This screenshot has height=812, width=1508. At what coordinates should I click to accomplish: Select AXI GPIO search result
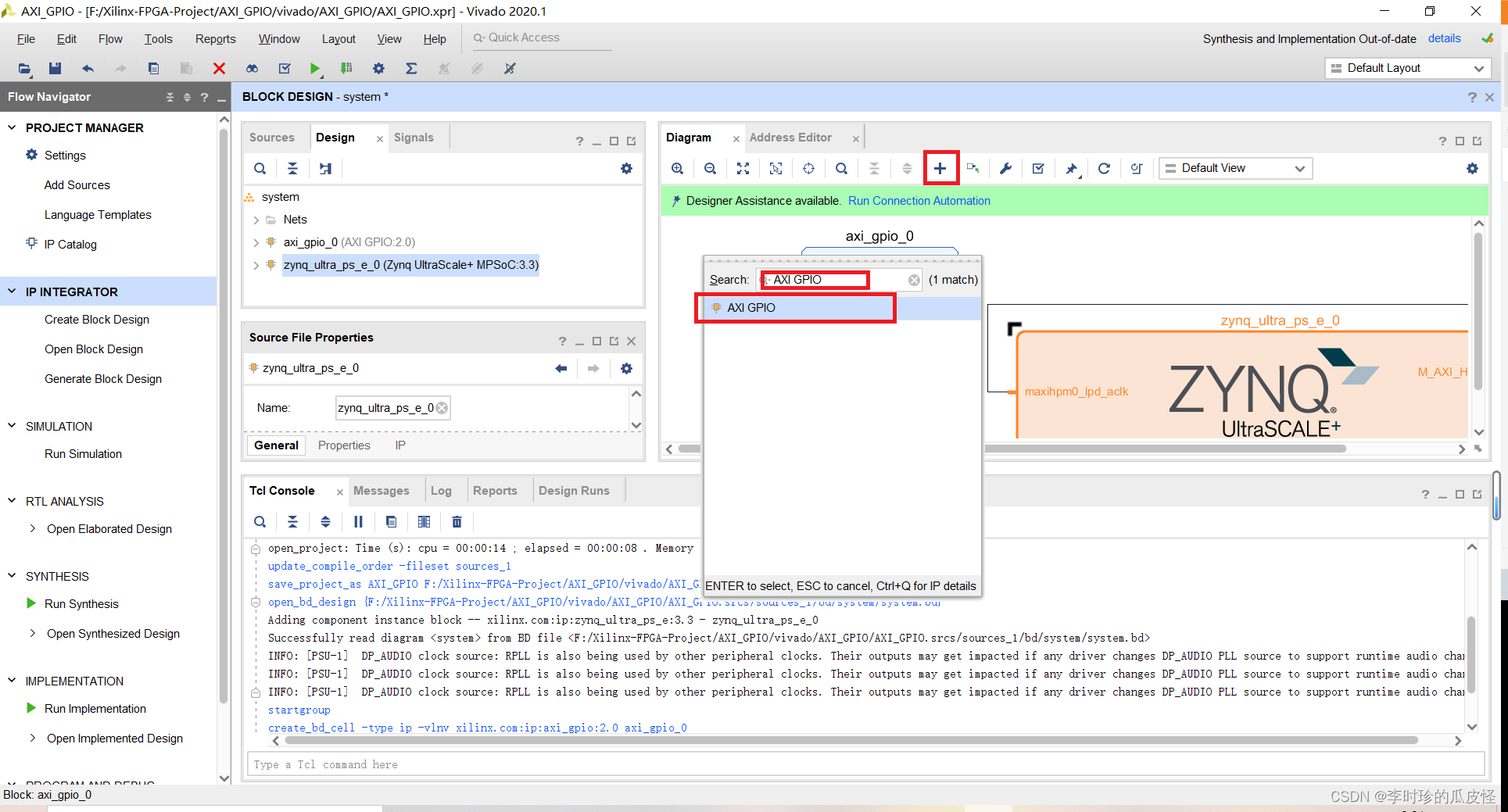point(842,307)
